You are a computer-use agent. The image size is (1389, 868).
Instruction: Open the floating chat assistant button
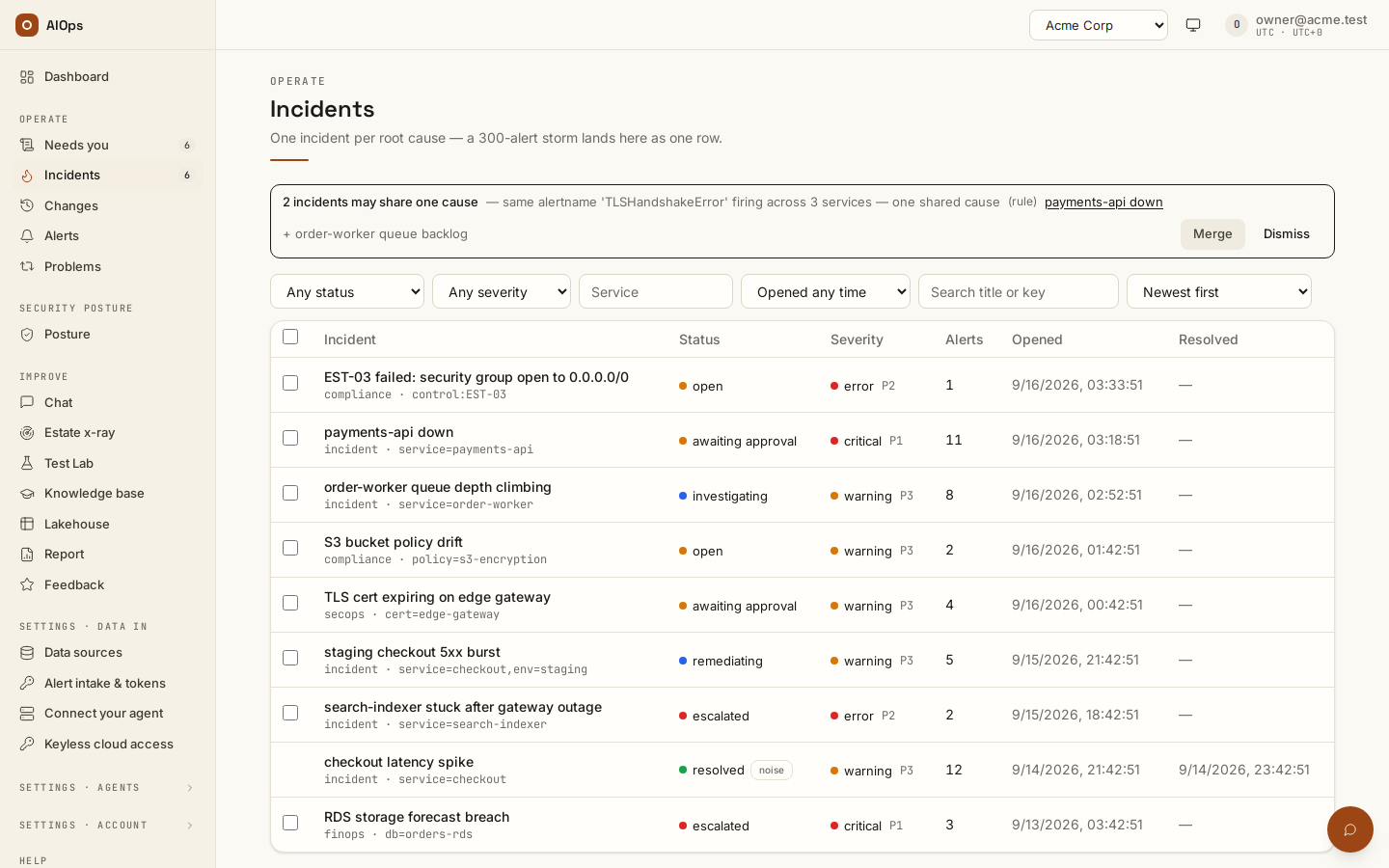[x=1350, y=829]
